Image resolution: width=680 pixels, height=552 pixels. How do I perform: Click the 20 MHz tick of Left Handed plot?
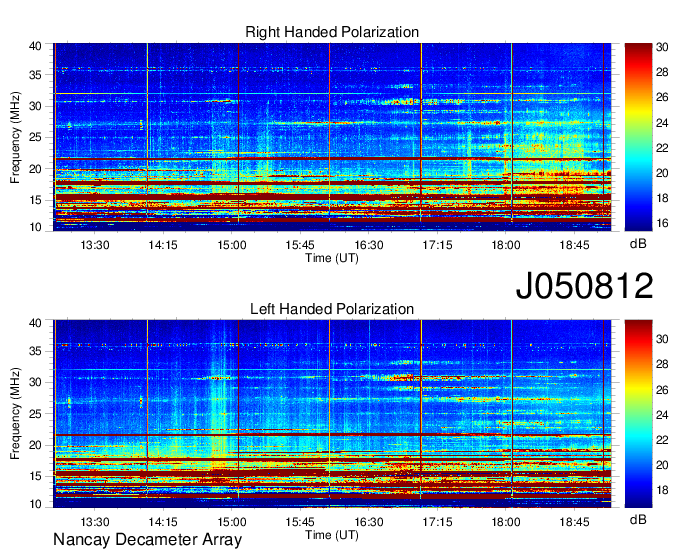pos(35,445)
